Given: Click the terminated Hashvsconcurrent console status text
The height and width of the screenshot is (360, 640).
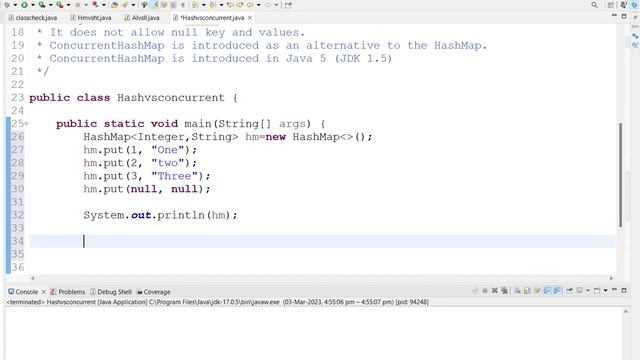Looking at the screenshot, I should click(217, 302).
